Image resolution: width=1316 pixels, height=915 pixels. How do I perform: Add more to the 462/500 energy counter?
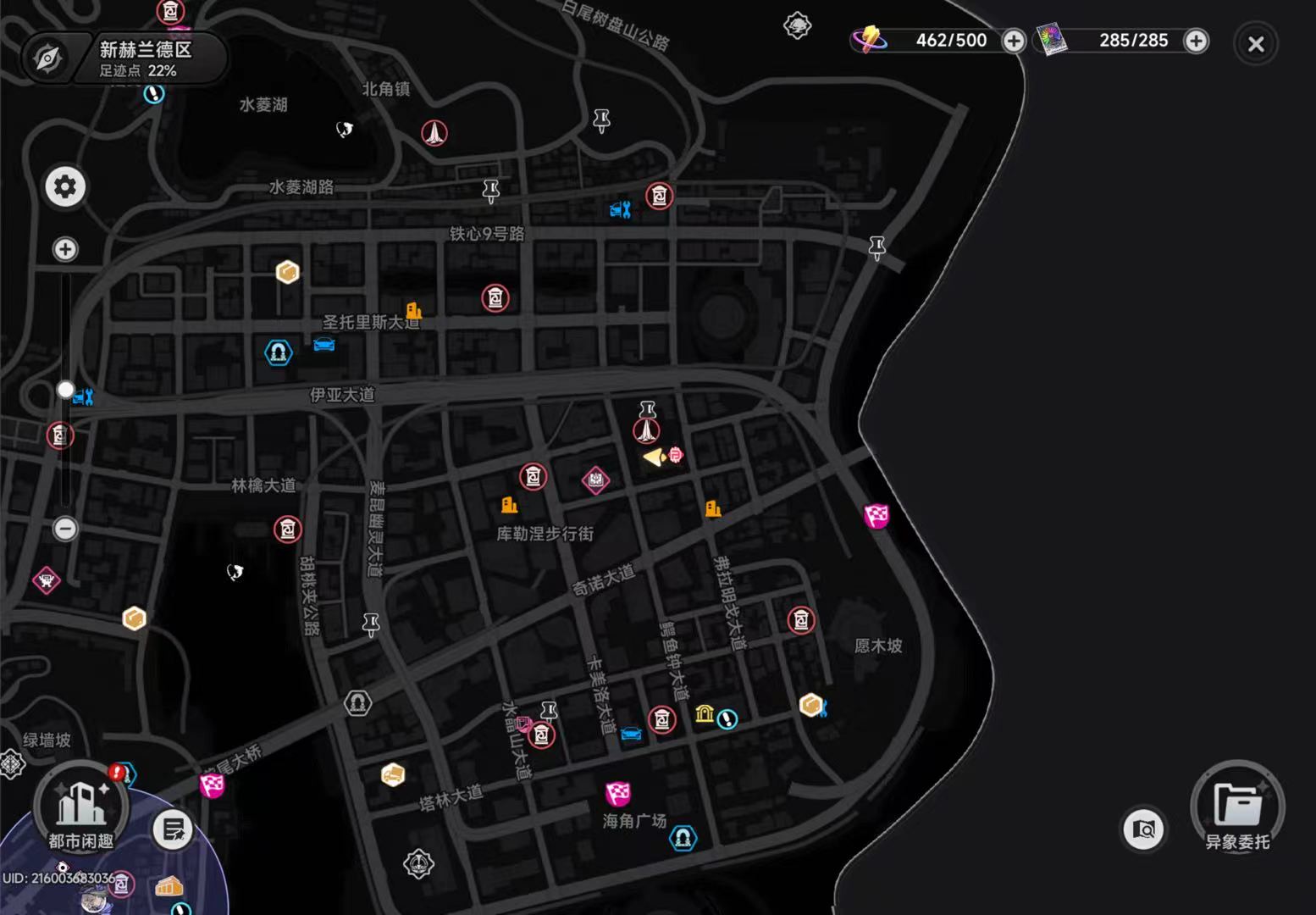coord(1013,41)
